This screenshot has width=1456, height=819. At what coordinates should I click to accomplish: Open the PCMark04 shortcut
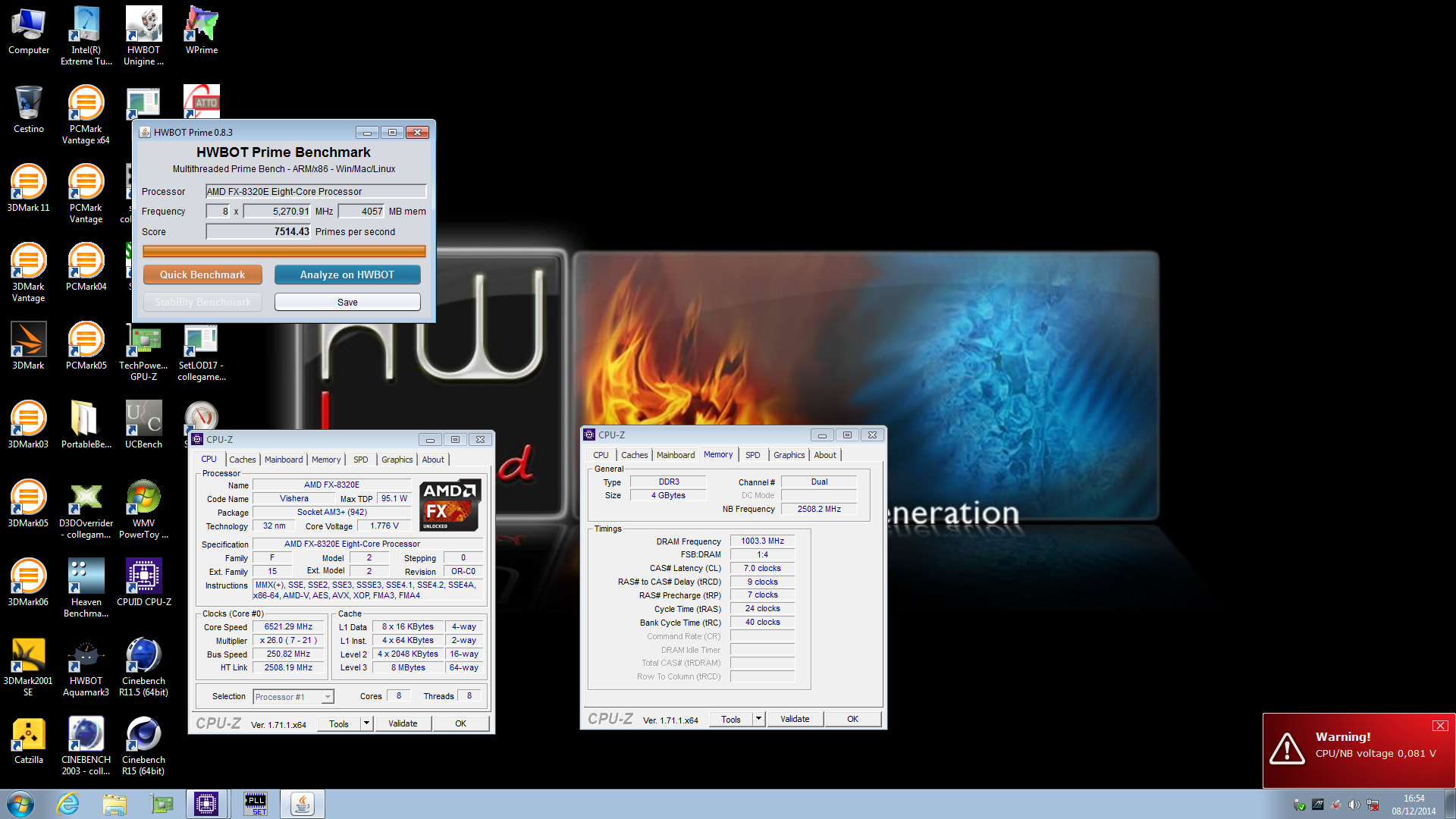86,268
